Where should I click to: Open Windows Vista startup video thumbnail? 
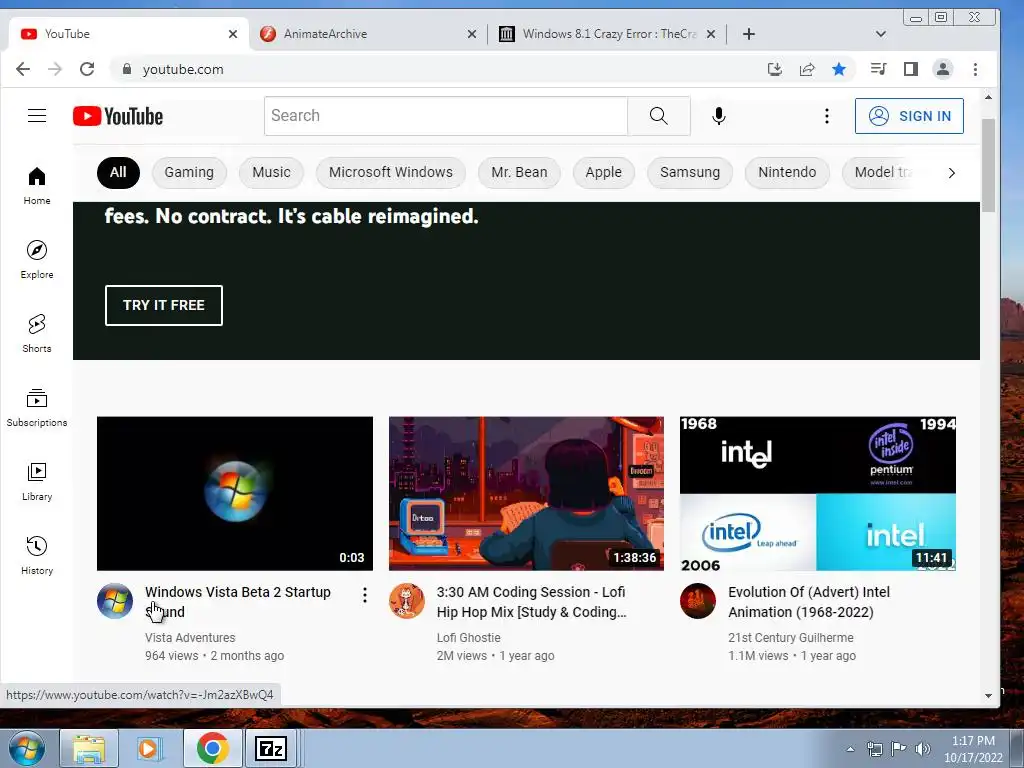point(235,494)
